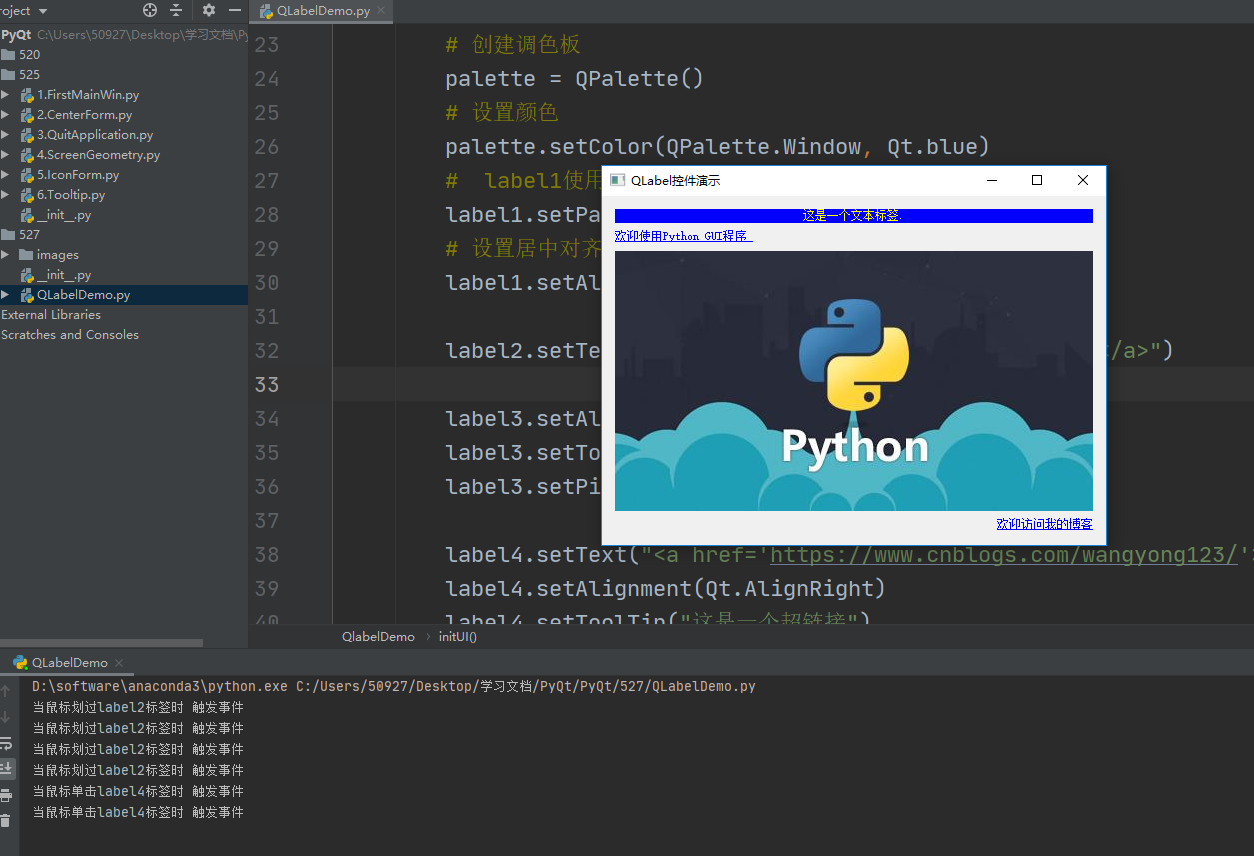Close the QLabel控件演示 window
Viewport: 1254px width, 856px height.
1083,180
